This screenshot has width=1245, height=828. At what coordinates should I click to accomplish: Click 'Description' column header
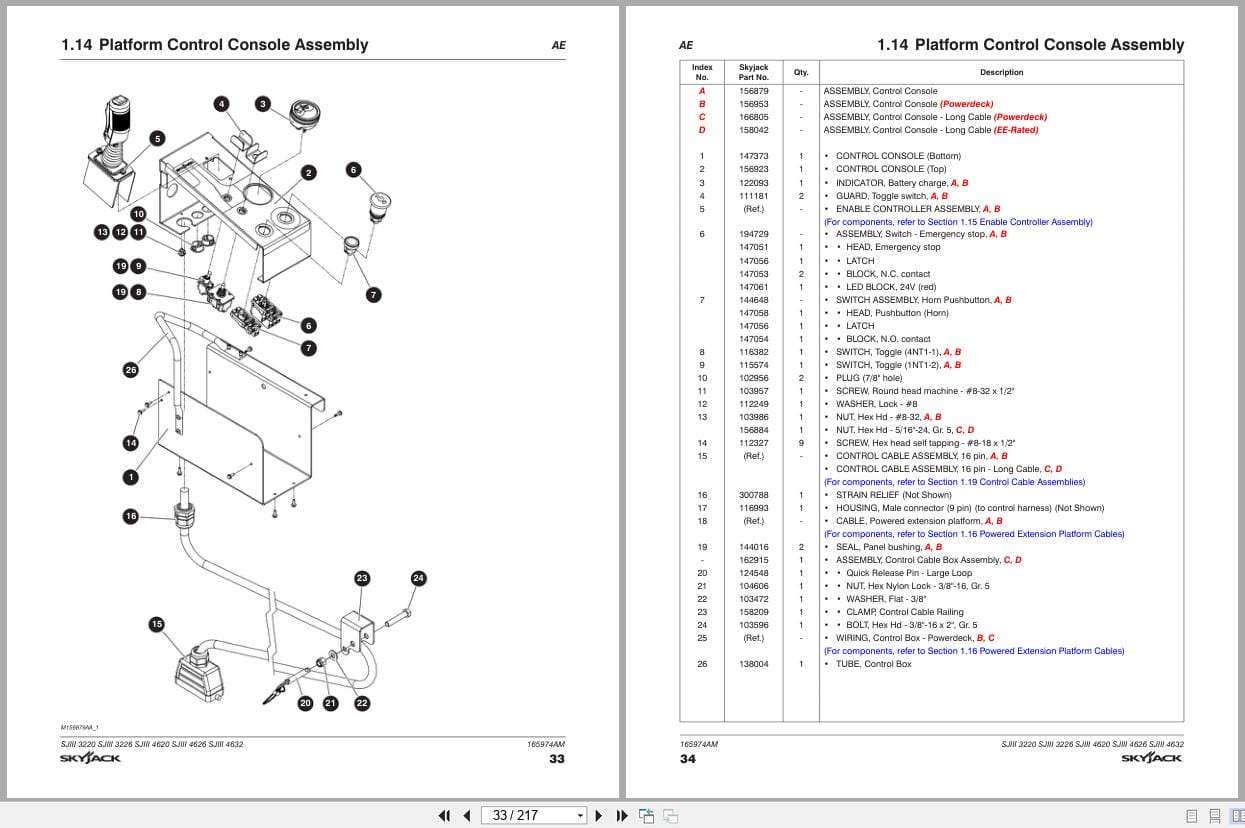pos(1001,72)
